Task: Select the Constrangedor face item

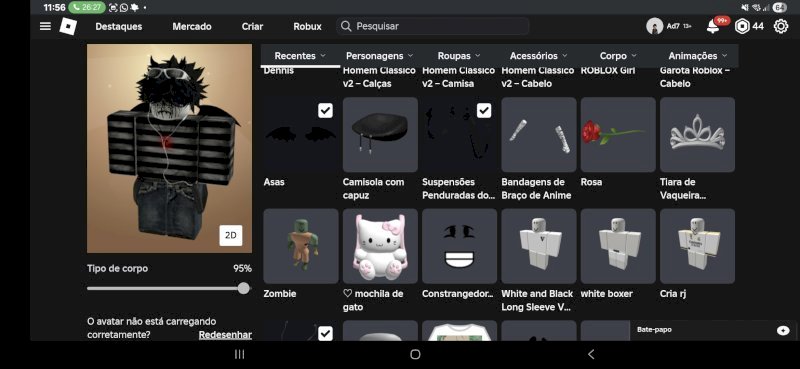Action: point(459,246)
